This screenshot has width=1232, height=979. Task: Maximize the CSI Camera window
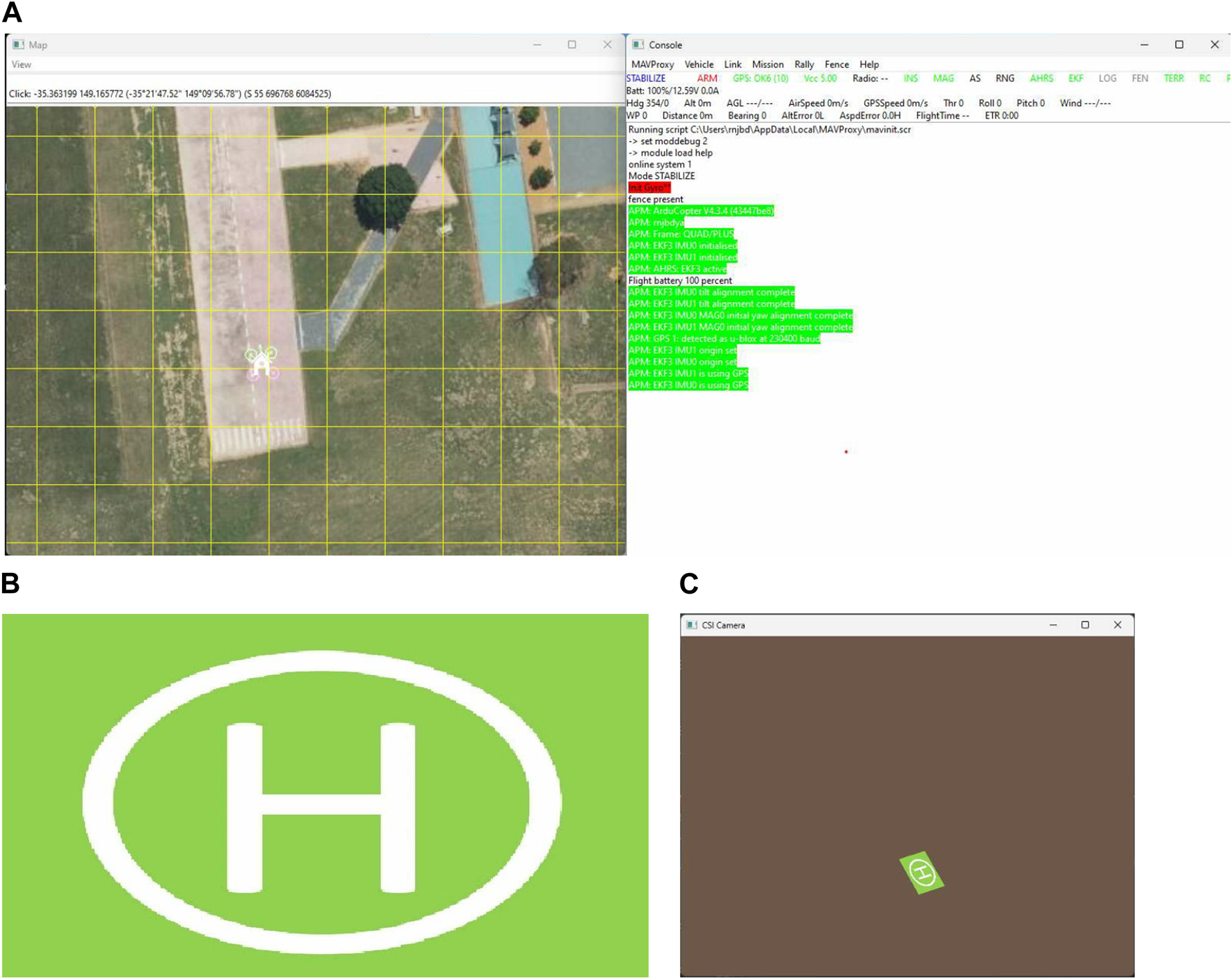[1085, 625]
